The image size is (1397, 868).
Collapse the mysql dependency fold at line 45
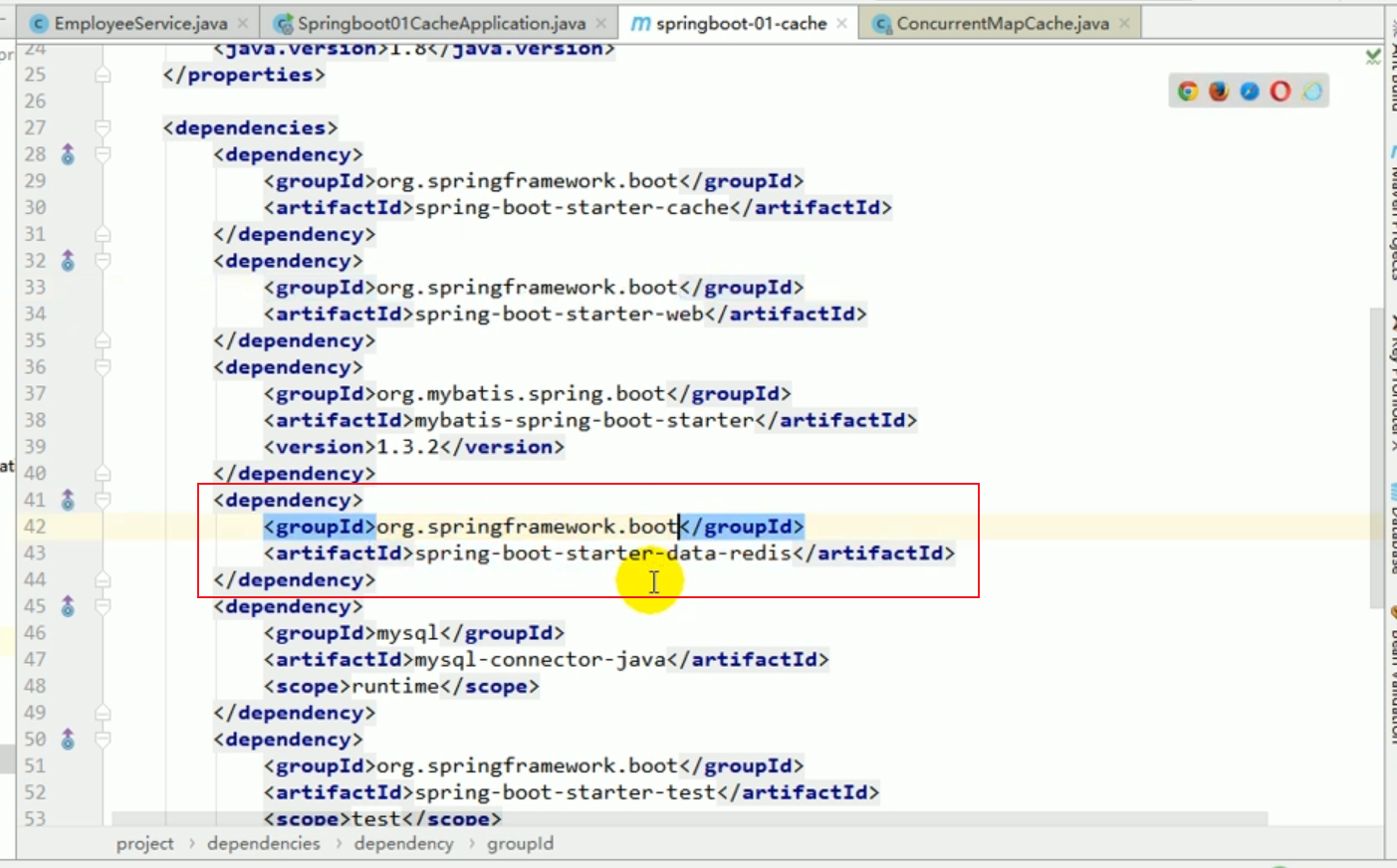(103, 606)
